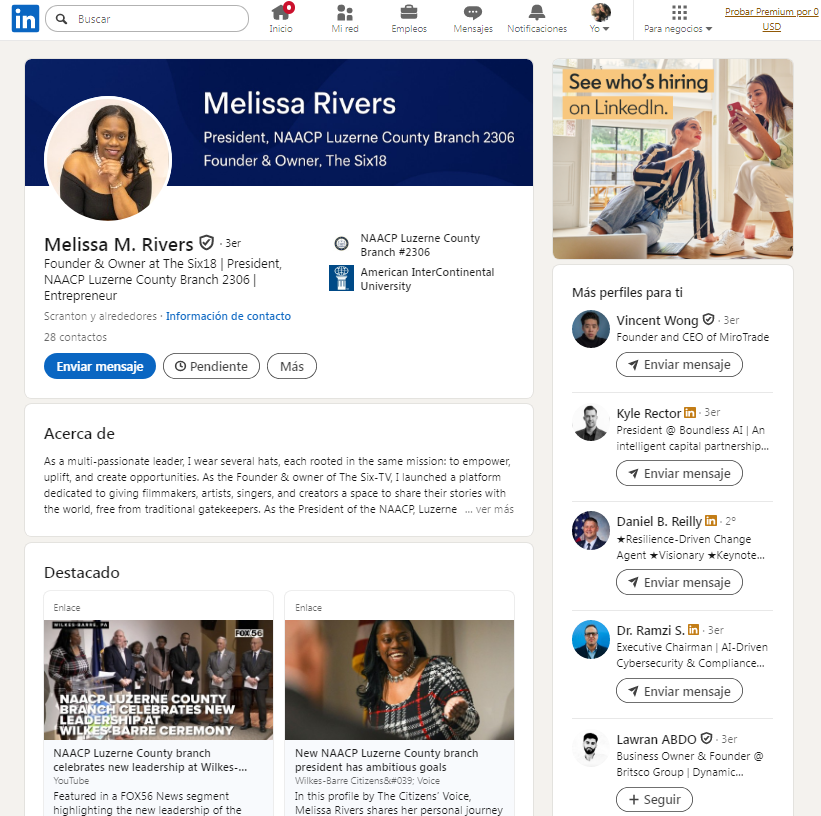Image resolution: width=821 pixels, height=816 pixels.
Task: Send message to Kyle Rector
Action: tap(679, 473)
